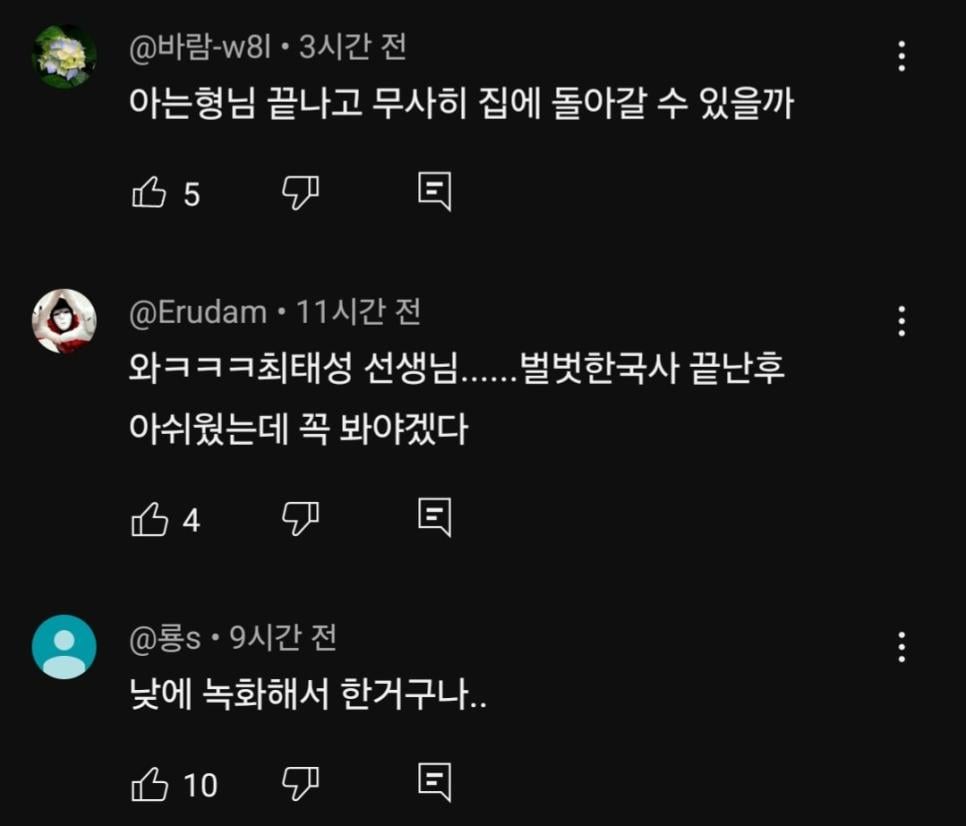966x826 pixels.
Task: Like the comment by @Erudam
Action: pyautogui.click(x=149, y=519)
